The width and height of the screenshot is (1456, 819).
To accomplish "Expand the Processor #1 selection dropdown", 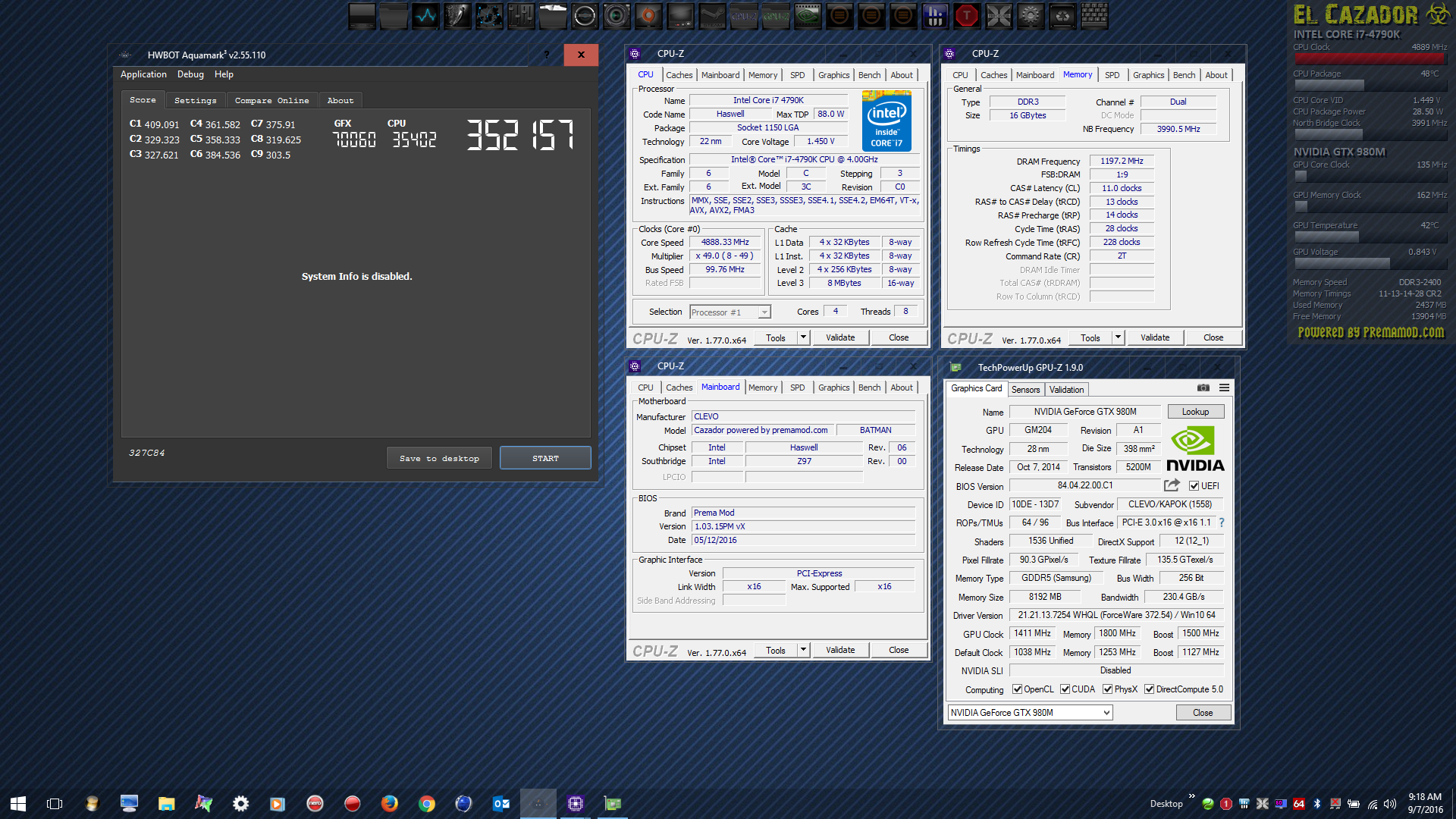I will click(764, 312).
